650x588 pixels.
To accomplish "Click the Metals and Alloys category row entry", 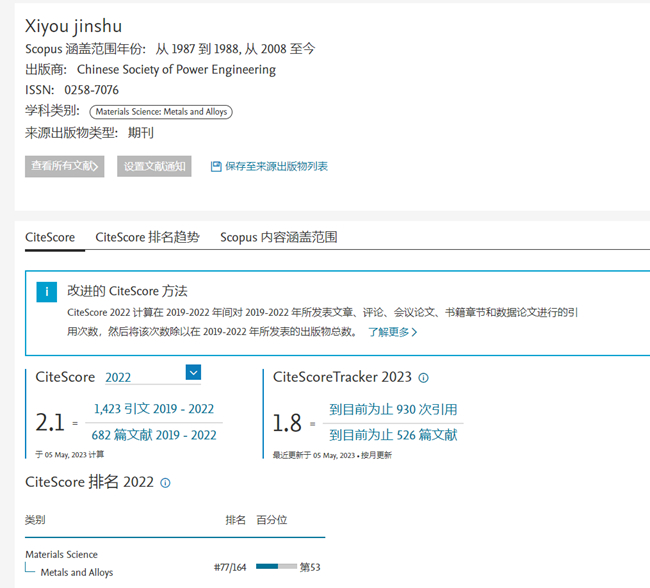I will 77,573.
